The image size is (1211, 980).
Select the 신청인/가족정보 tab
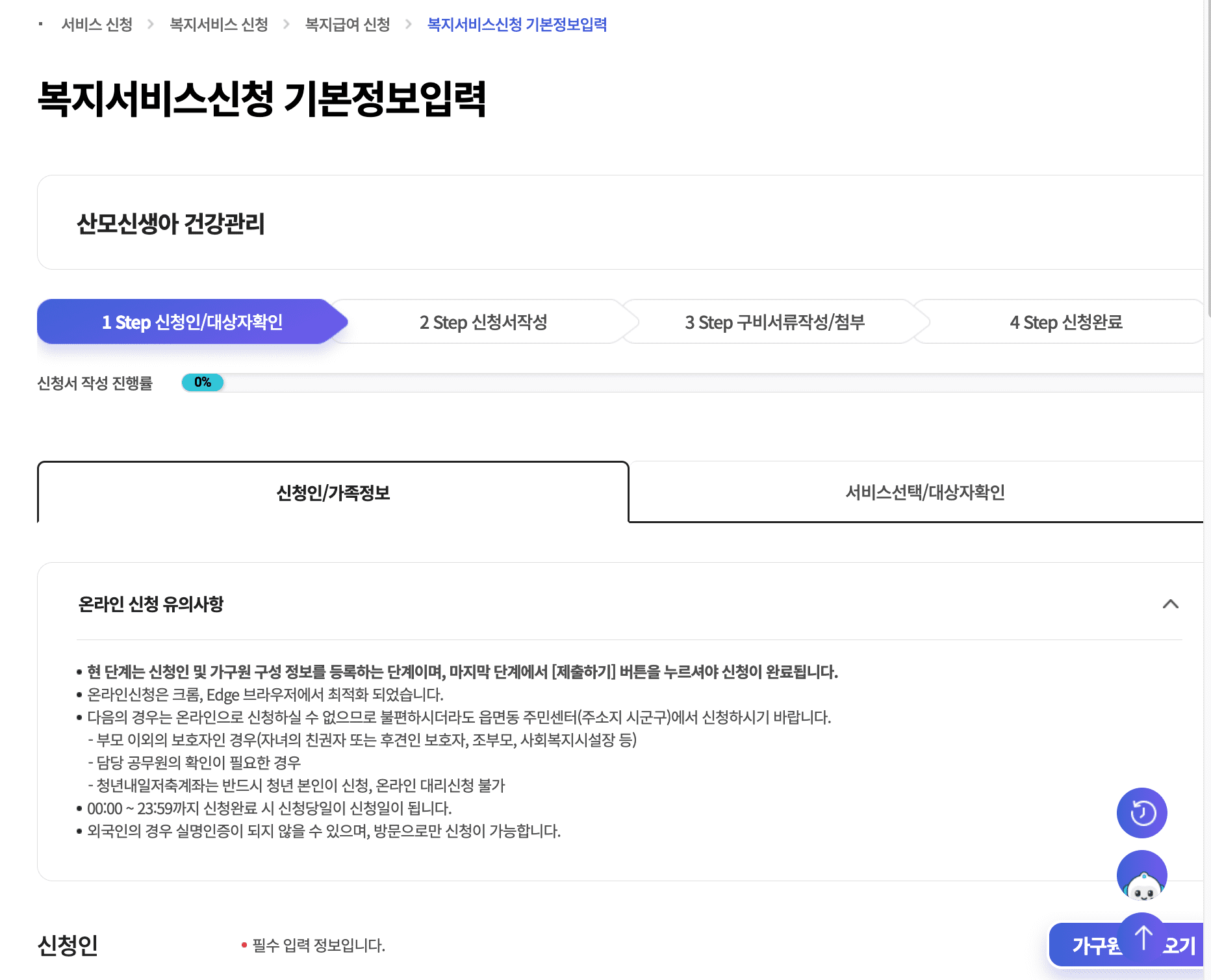[x=333, y=493]
